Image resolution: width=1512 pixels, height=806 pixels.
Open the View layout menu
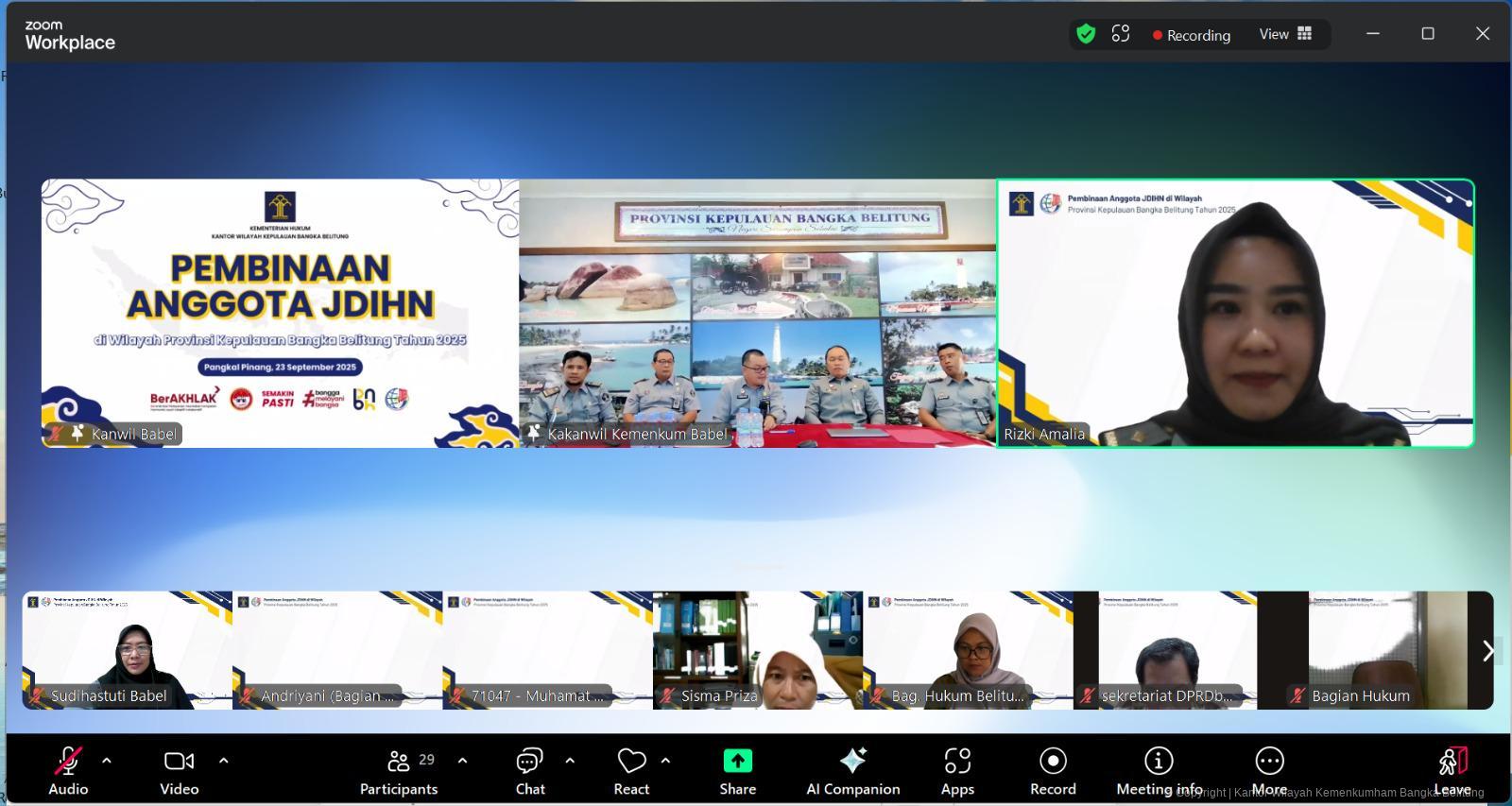coord(1285,35)
